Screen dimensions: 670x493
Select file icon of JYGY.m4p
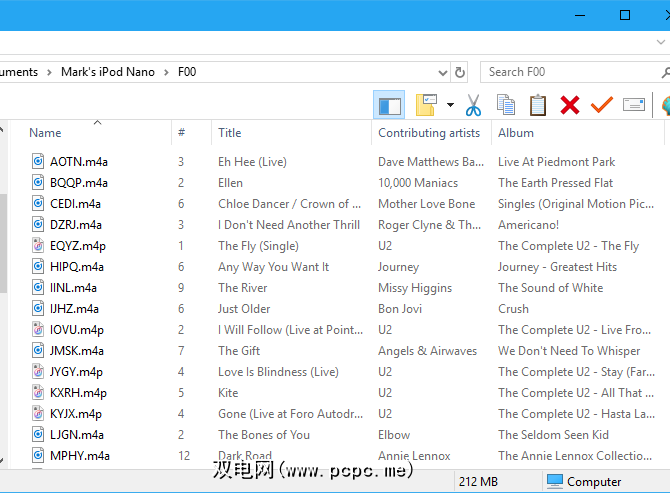click(x=38, y=371)
